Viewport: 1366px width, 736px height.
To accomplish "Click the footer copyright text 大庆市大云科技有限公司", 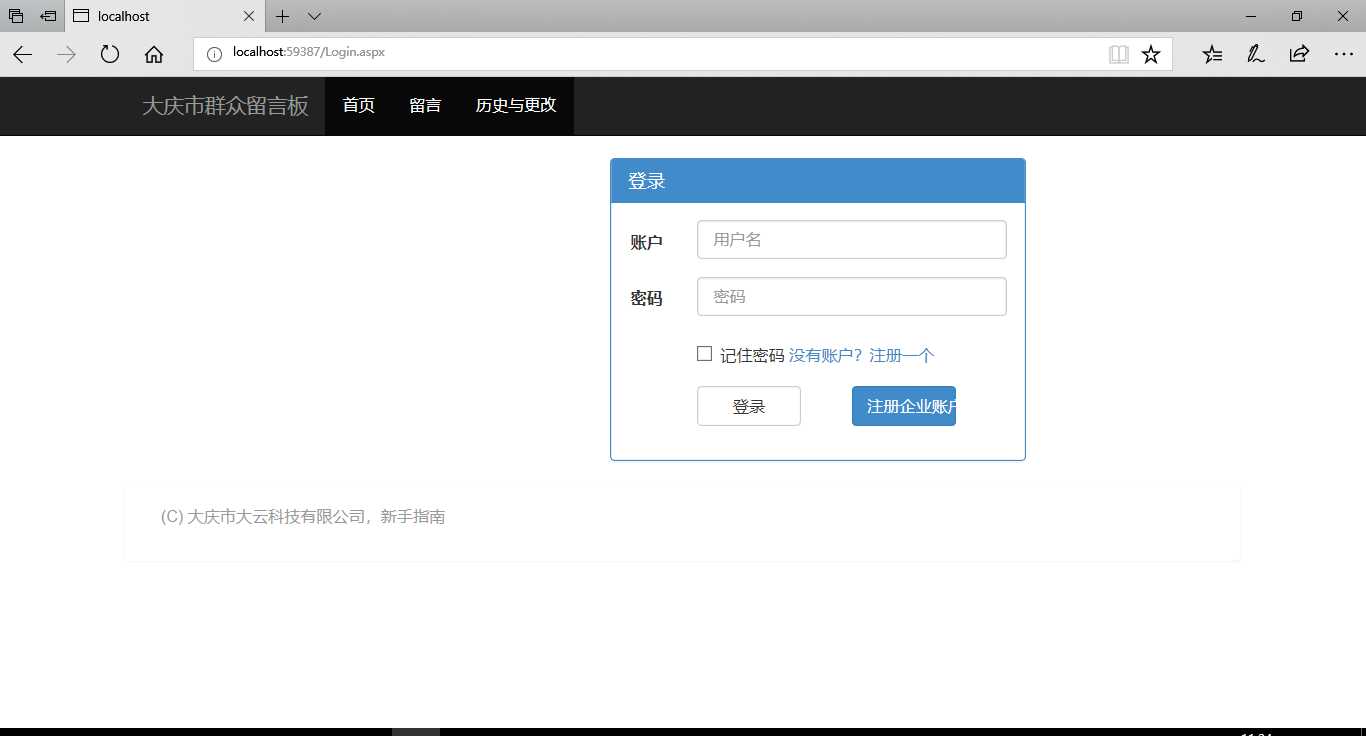I will click(x=277, y=517).
